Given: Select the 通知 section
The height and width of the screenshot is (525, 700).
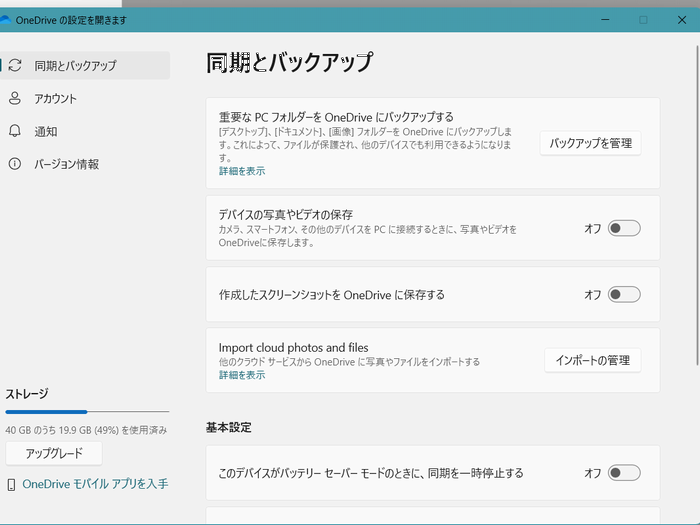Looking at the screenshot, I should click(x=46, y=131).
